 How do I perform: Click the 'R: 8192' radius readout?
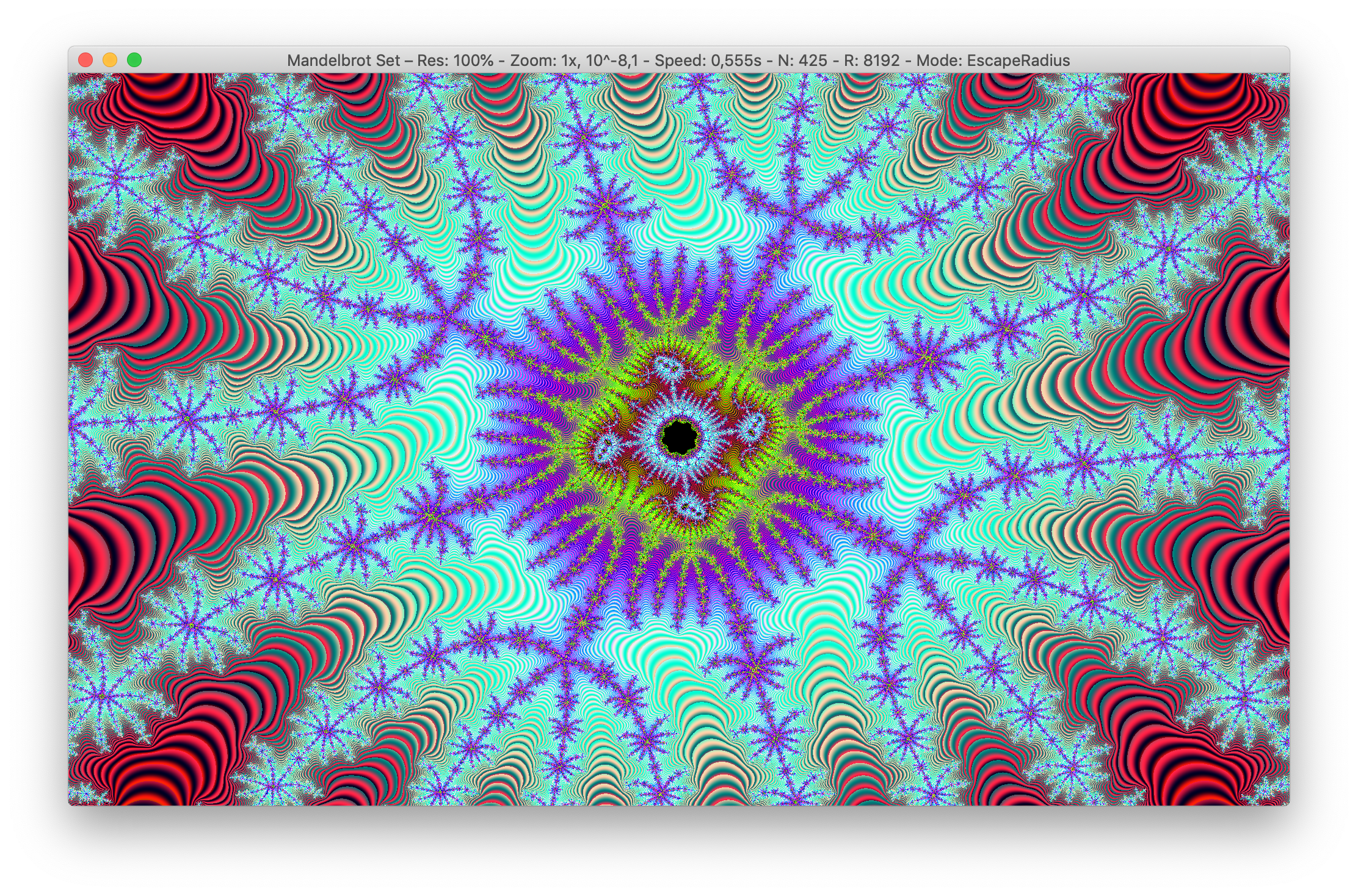click(871, 60)
